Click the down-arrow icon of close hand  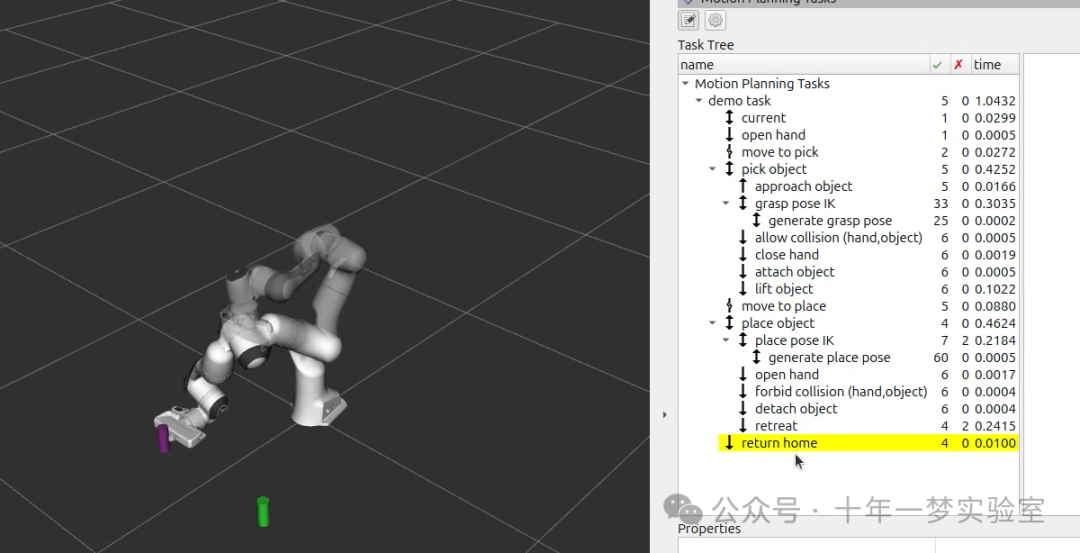742,255
